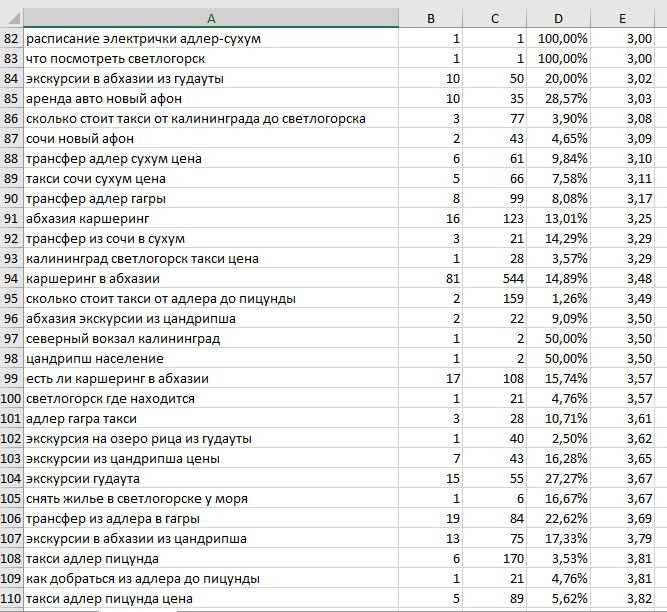Select value 3,62 in column E
The image size is (667, 612).
[622, 438]
